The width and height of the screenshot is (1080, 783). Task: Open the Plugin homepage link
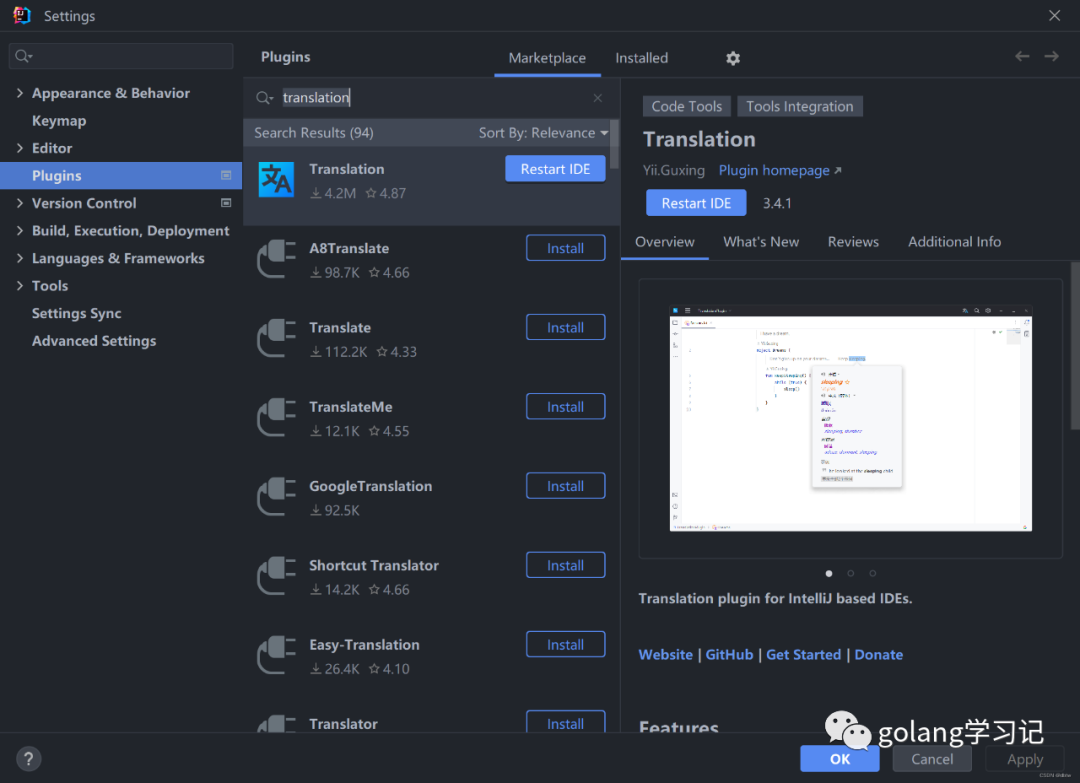tap(780, 170)
